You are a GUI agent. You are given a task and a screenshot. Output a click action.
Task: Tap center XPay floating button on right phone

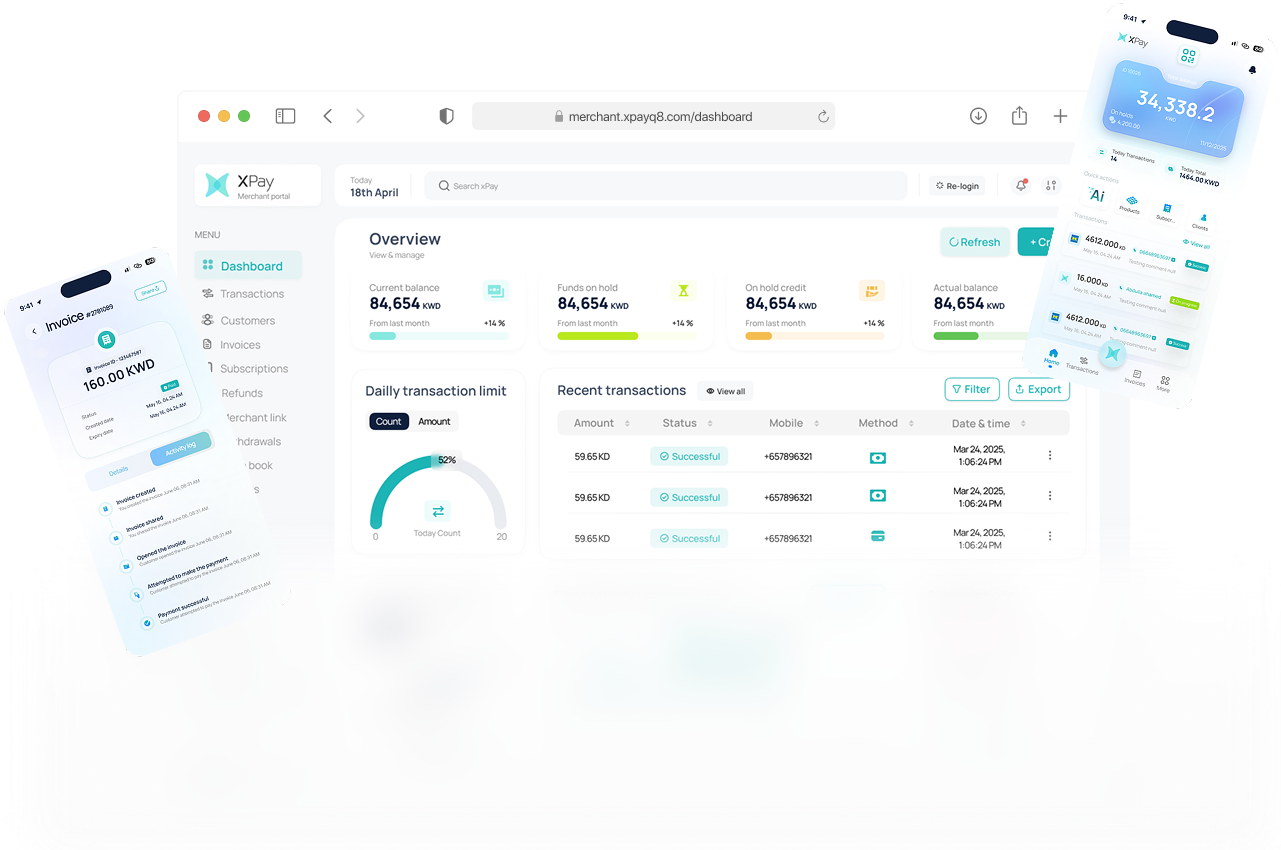[x=1112, y=353]
